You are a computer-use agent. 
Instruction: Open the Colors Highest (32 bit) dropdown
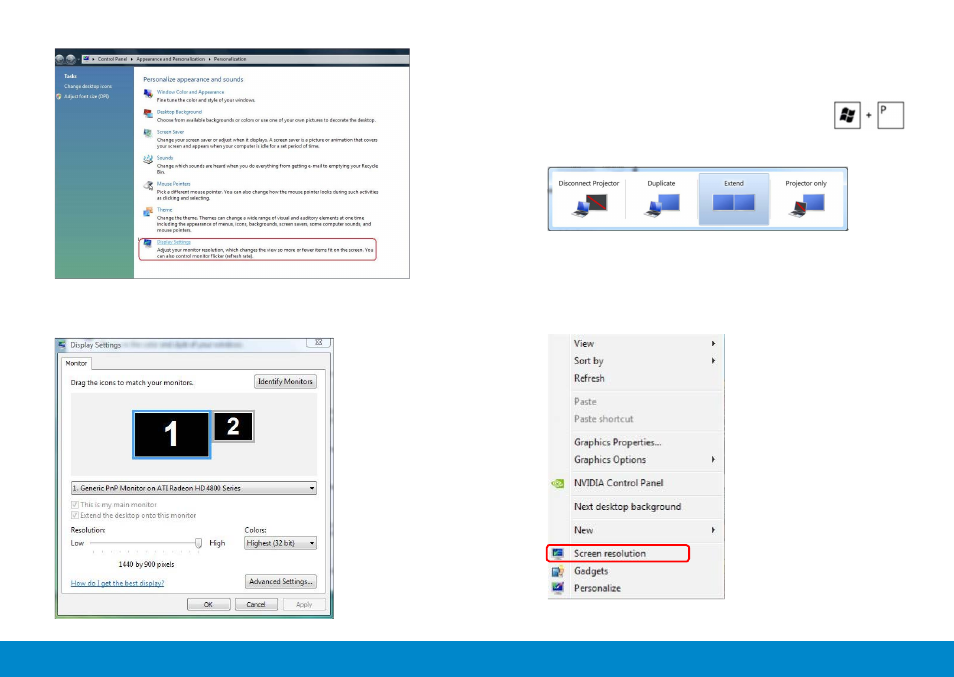[280, 543]
